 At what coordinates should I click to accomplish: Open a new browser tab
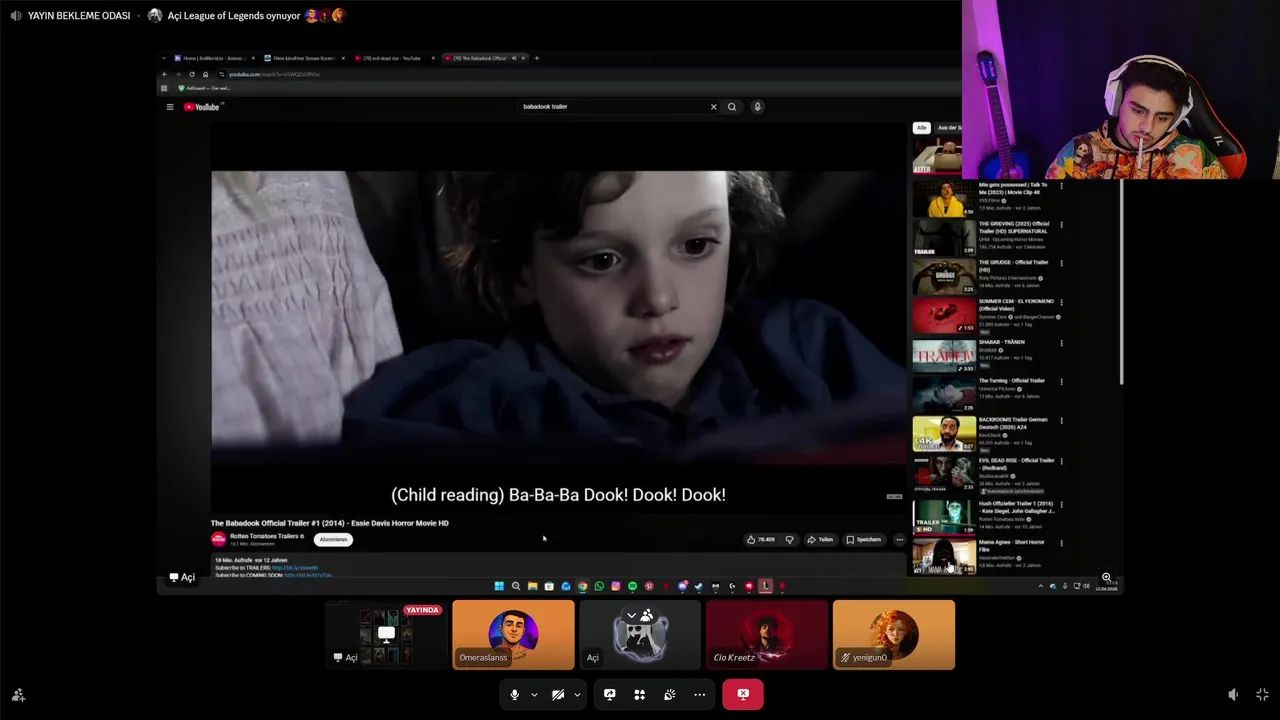[537, 58]
